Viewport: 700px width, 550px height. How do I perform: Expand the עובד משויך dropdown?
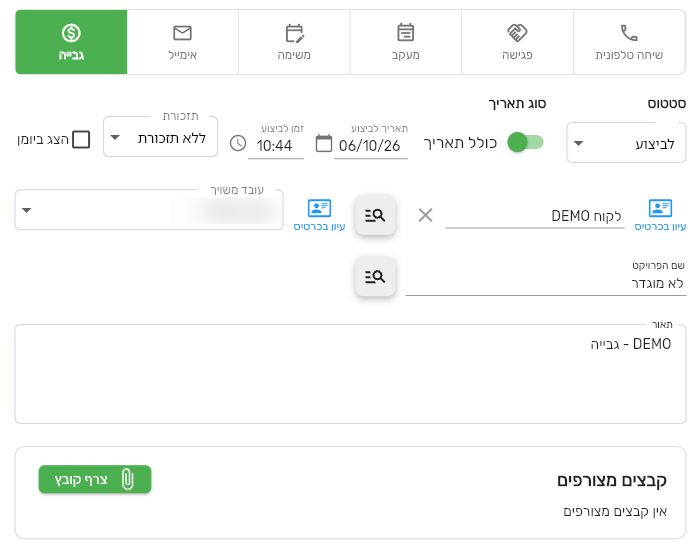tap(149, 210)
